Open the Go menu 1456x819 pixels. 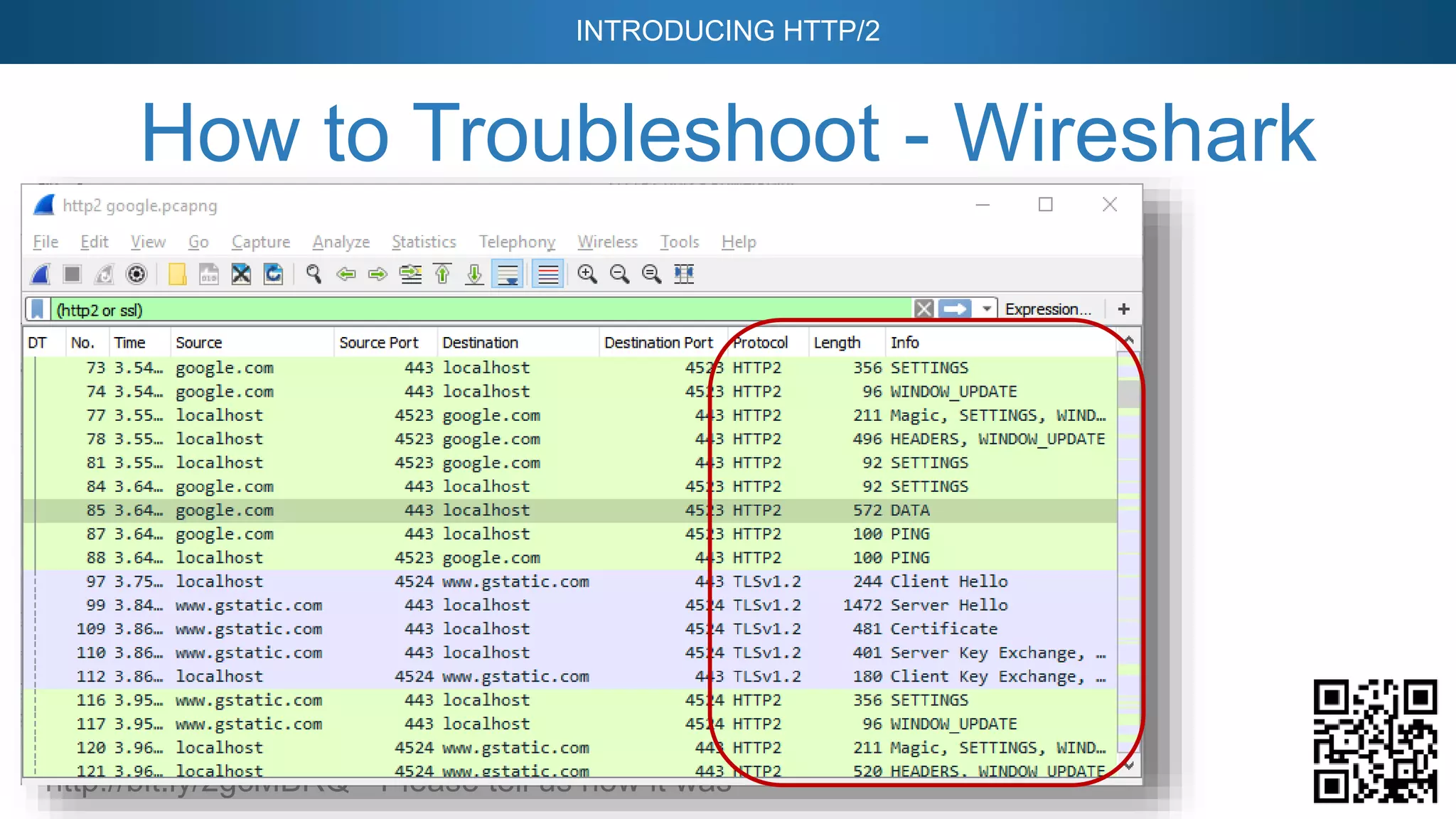coord(198,242)
